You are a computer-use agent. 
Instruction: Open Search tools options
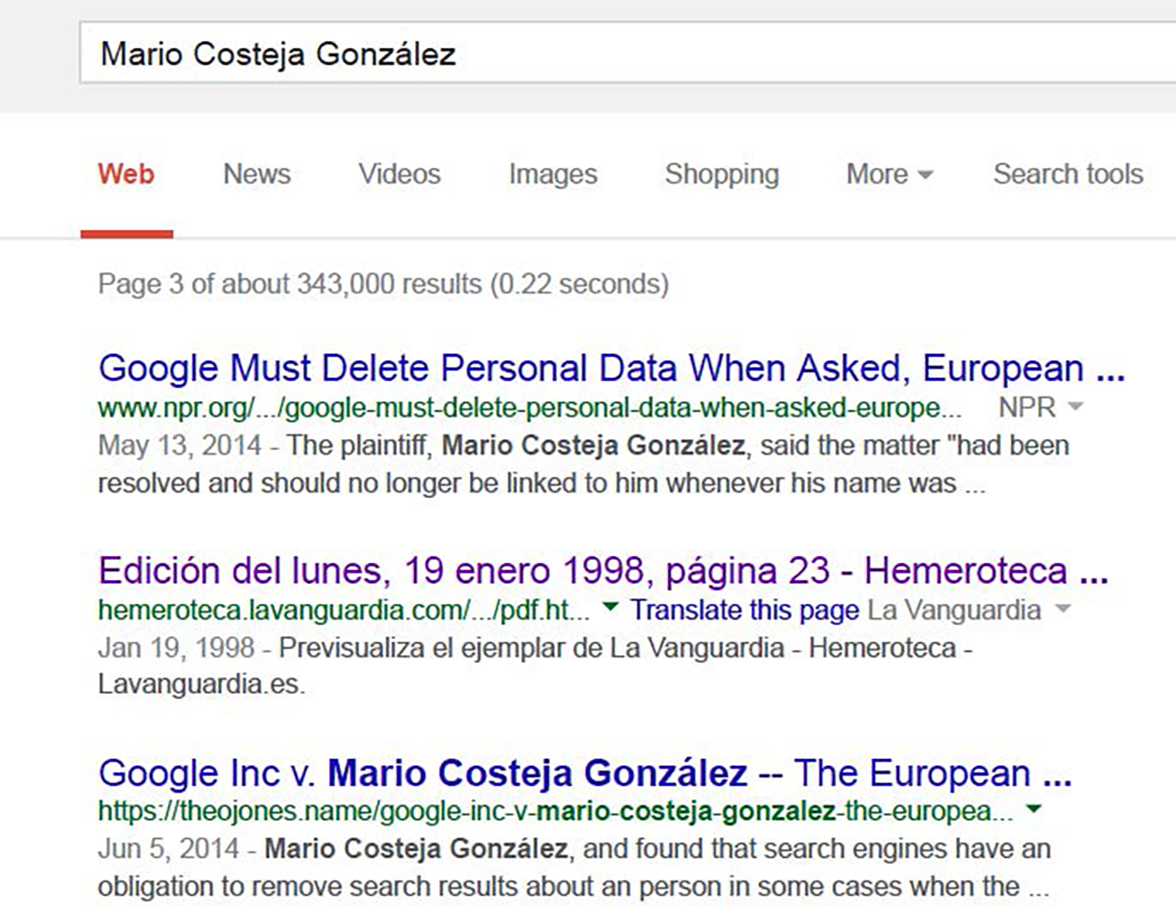pos(1068,174)
